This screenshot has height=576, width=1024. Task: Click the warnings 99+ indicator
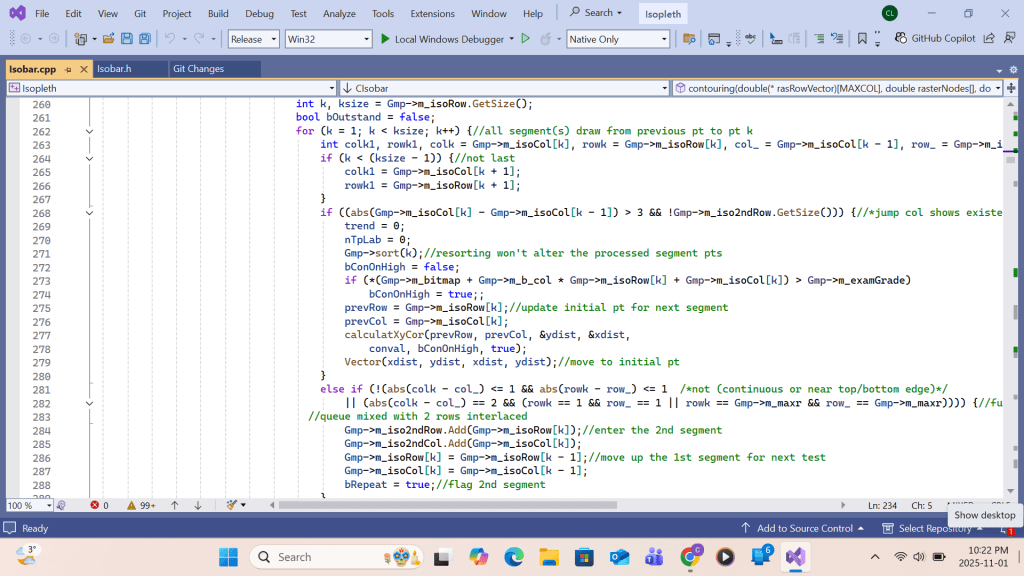tap(140, 505)
